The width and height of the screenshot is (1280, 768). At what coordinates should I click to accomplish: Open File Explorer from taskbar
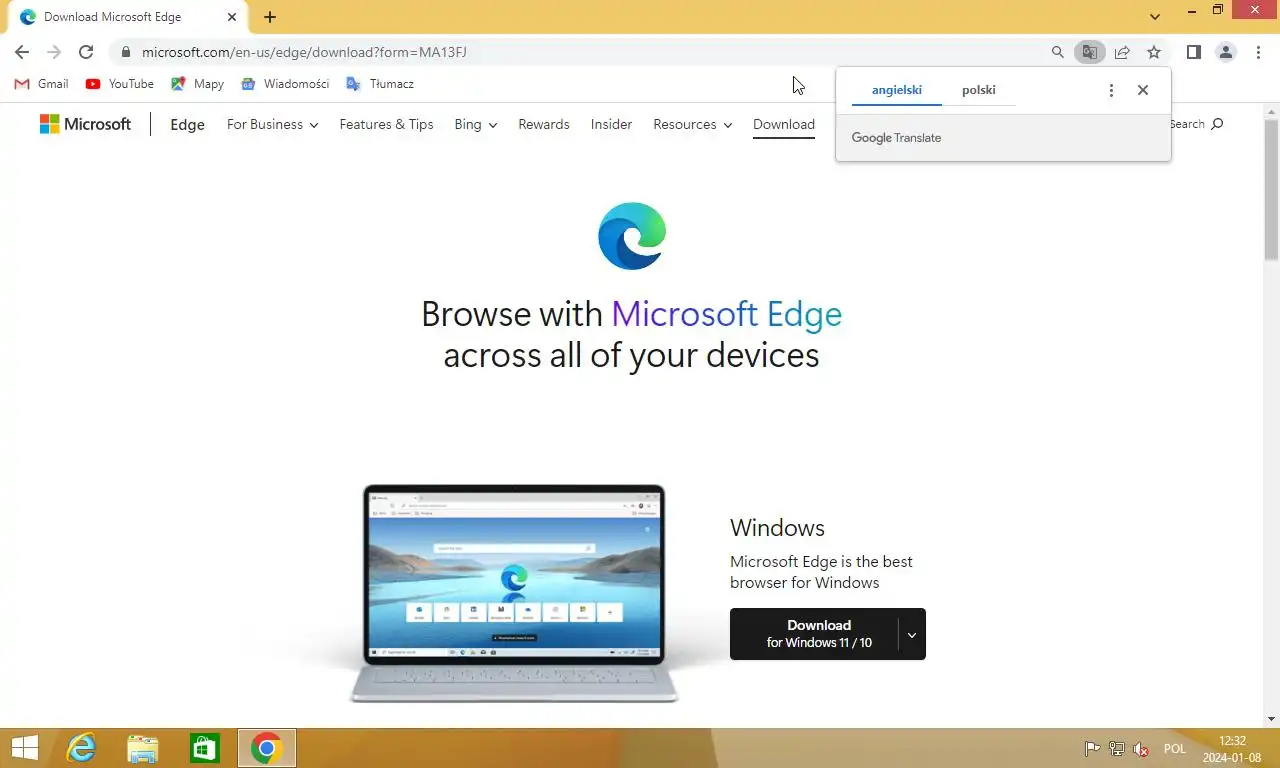[143, 748]
